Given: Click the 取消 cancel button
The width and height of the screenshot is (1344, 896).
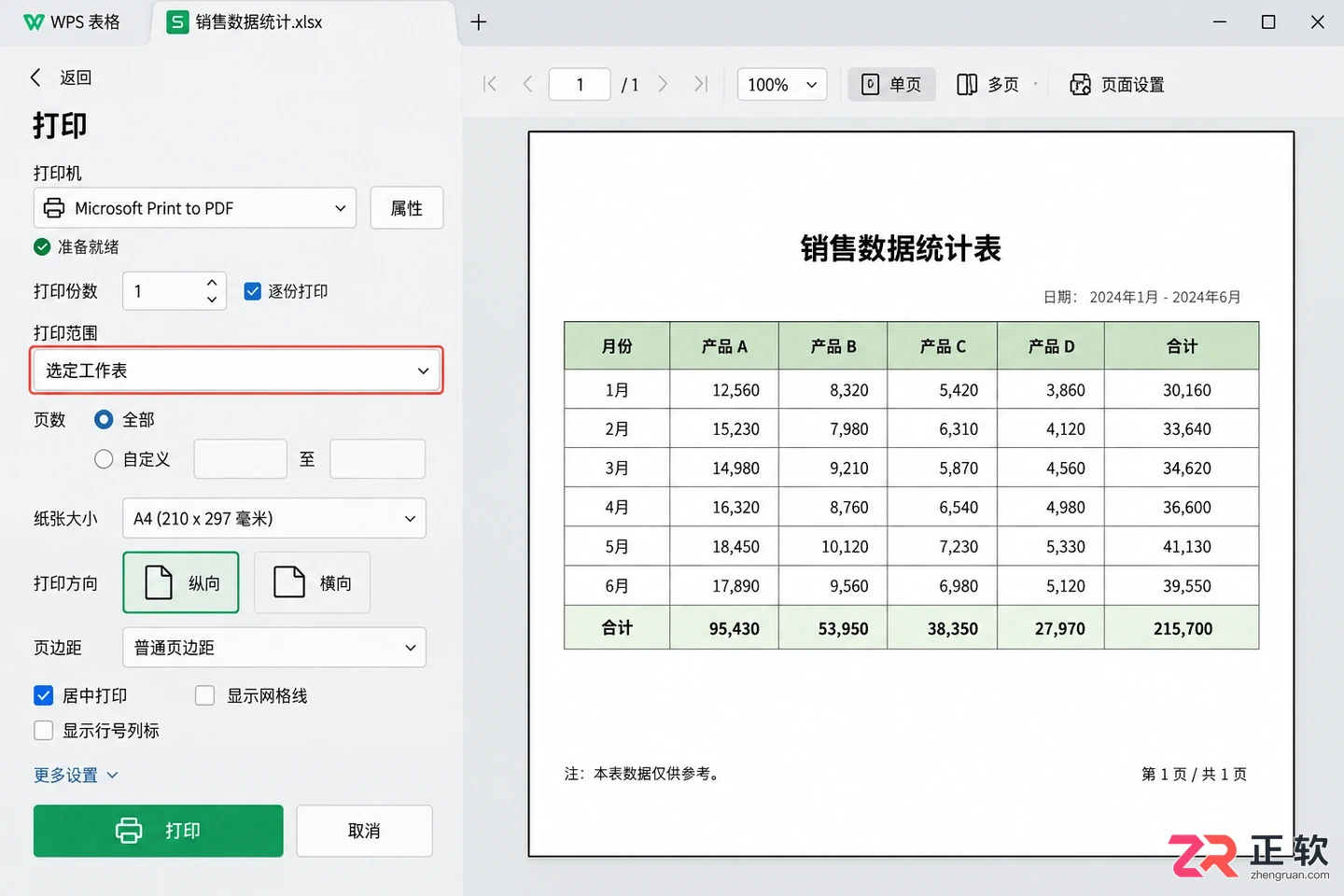Looking at the screenshot, I should (x=364, y=831).
